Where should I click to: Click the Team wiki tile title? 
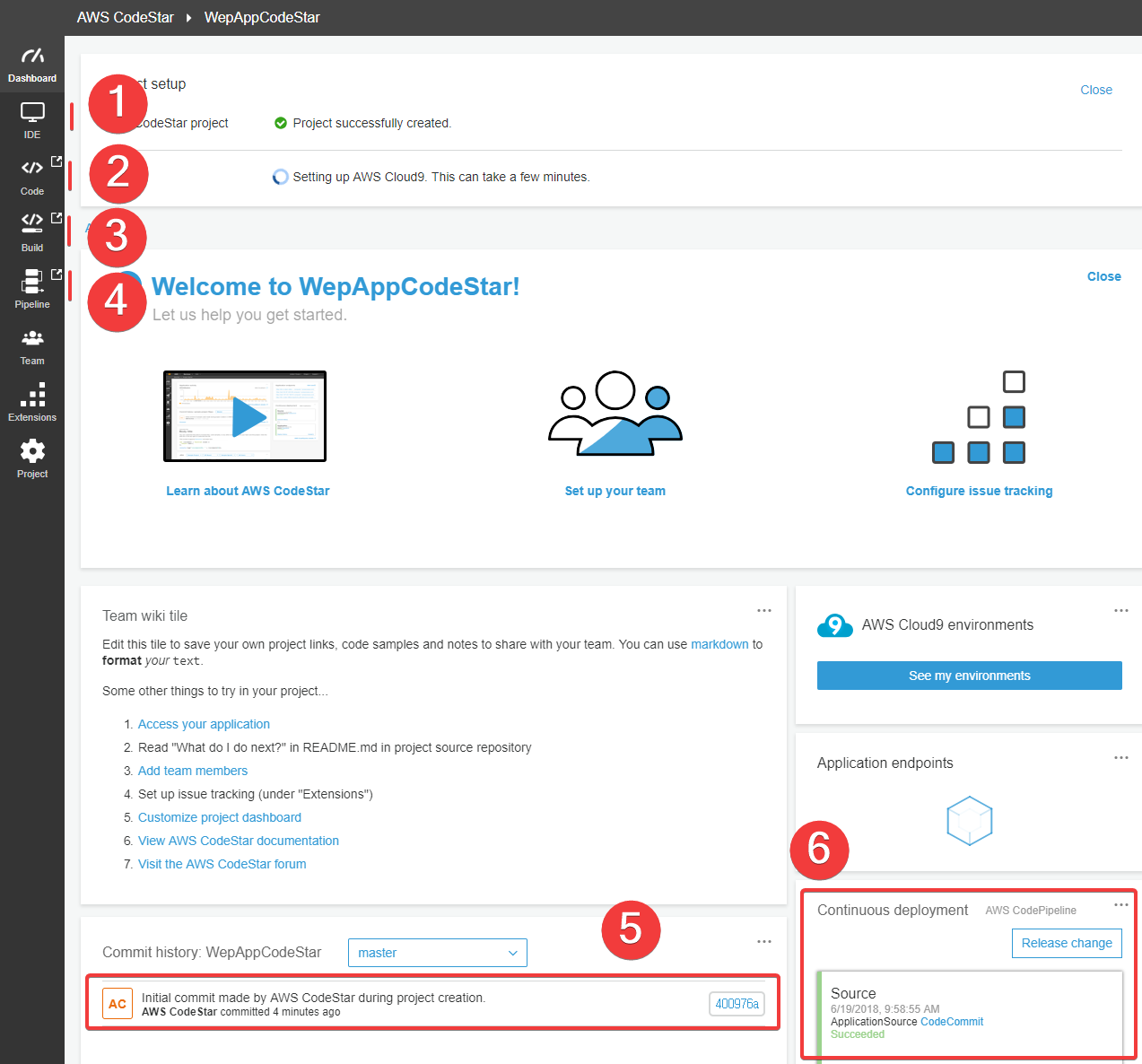pos(144,615)
